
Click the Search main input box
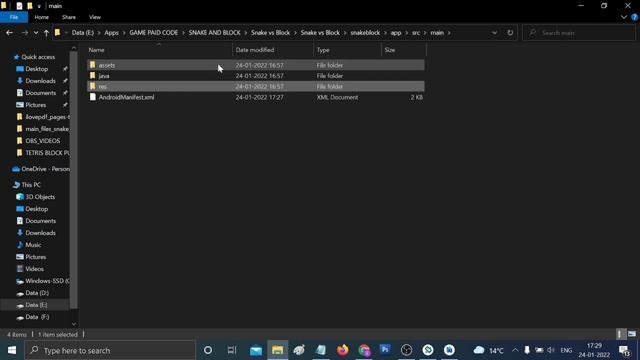tap(579, 33)
